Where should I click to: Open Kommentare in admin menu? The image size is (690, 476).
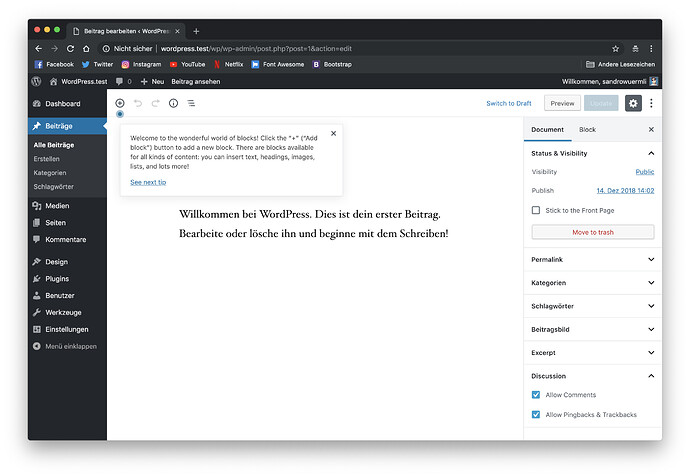tap(67, 240)
